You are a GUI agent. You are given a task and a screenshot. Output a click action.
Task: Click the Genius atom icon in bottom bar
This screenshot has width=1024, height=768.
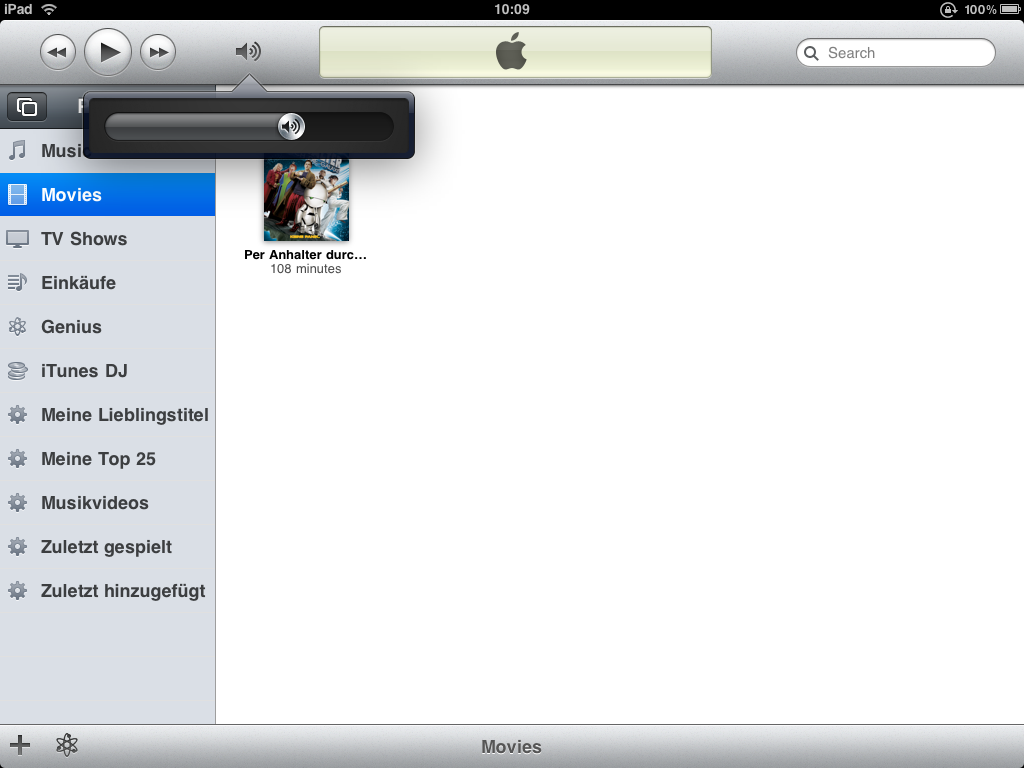pyautogui.click(x=67, y=745)
